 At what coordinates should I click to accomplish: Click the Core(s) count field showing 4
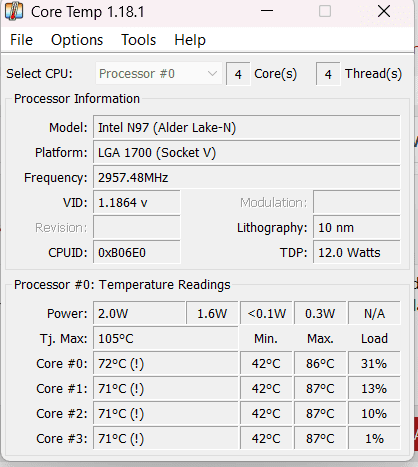(x=238, y=74)
